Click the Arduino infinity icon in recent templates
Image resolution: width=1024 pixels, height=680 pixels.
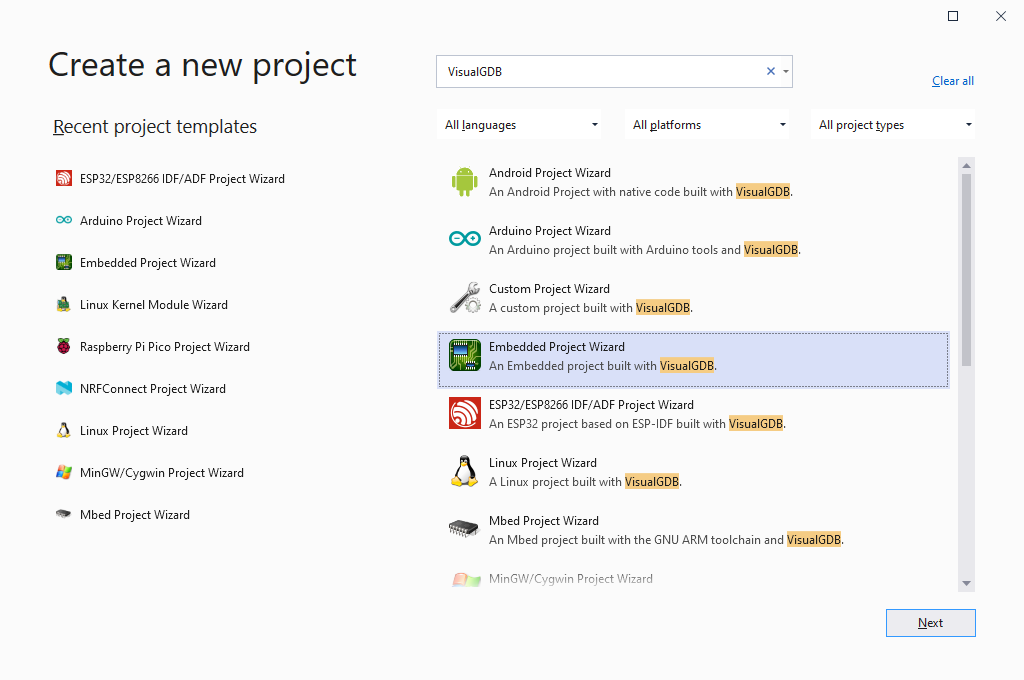coord(63,220)
